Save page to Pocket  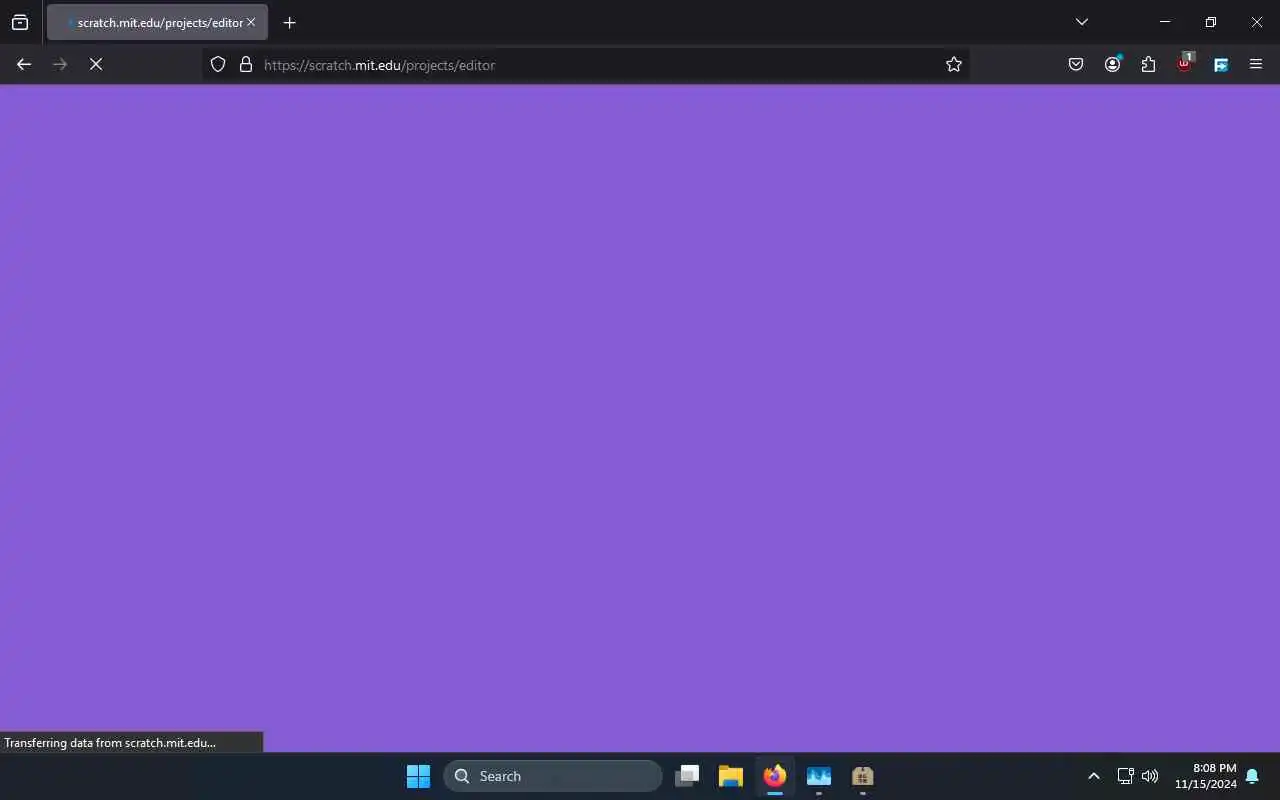pos(1076,64)
